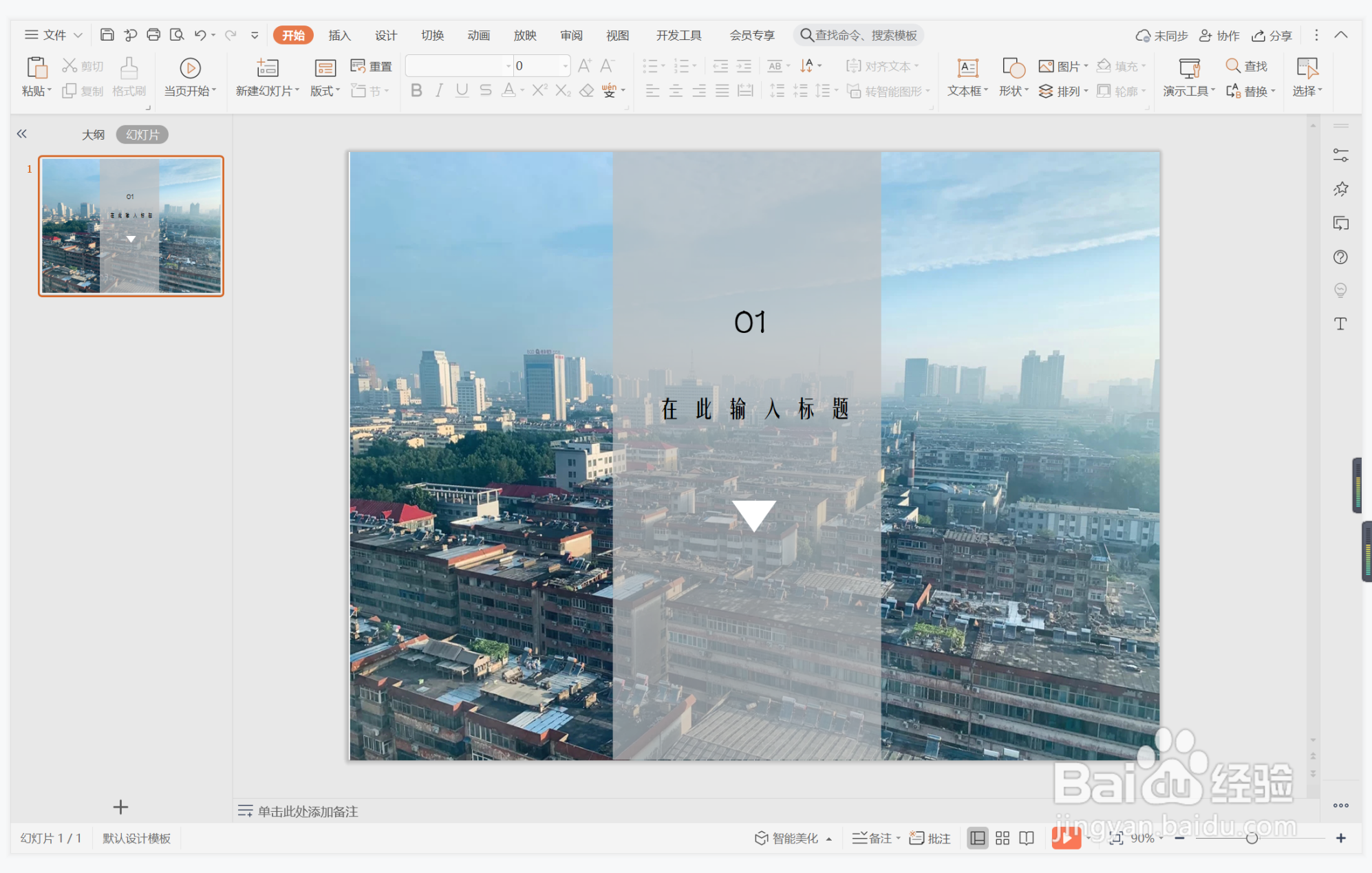
Task: Expand the font name dropdown
Action: [x=508, y=66]
